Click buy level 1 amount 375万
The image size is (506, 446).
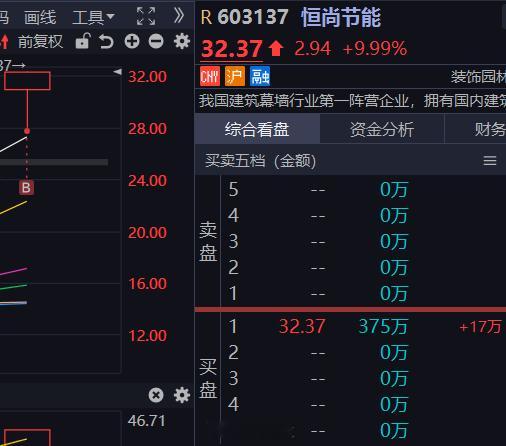point(383,326)
